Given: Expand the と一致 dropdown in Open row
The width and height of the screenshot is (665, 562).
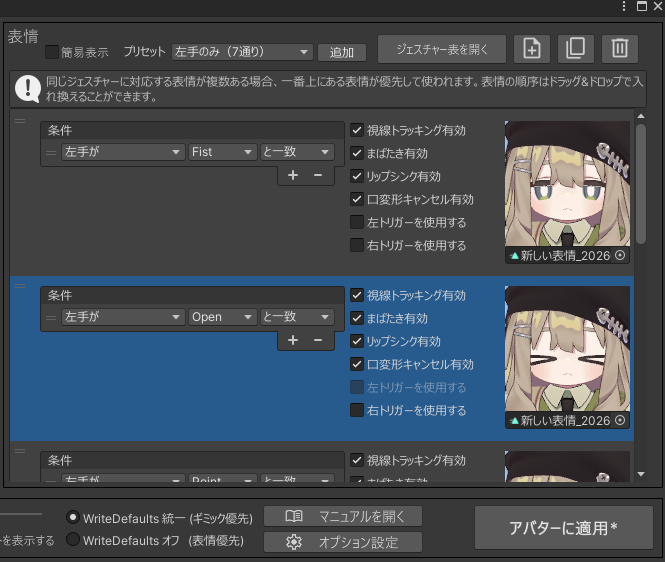Looking at the screenshot, I should coord(296,317).
